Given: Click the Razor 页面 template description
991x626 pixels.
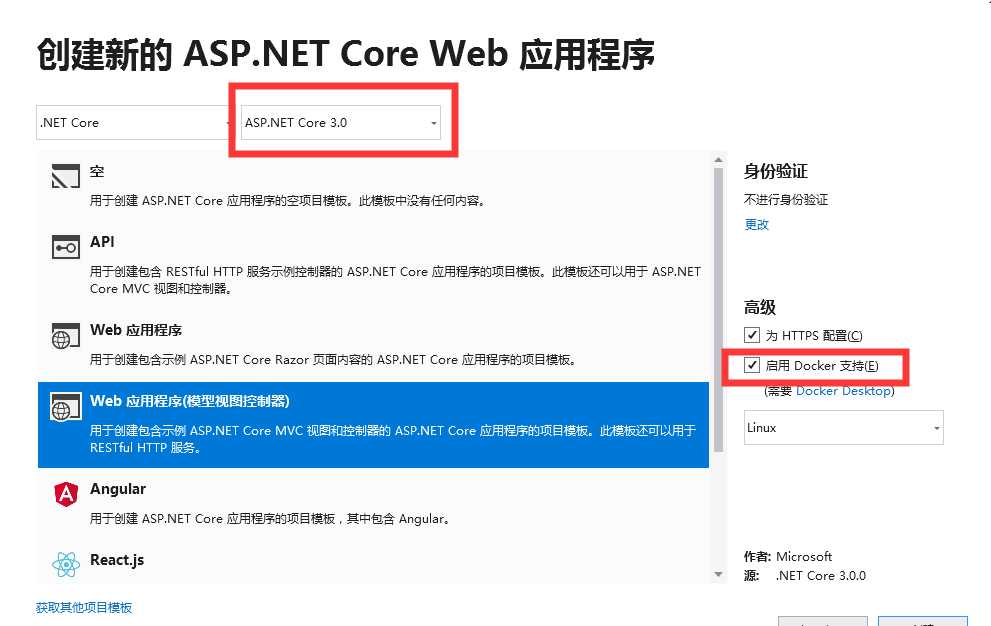Looking at the screenshot, I should (x=333, y=360).
